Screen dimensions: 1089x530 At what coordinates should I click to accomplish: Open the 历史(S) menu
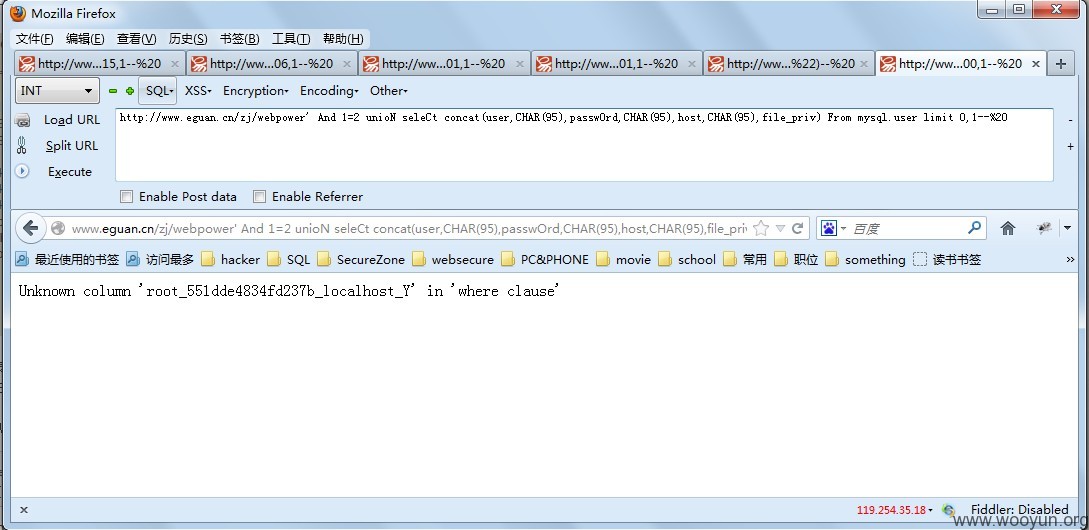coord(188,39)
